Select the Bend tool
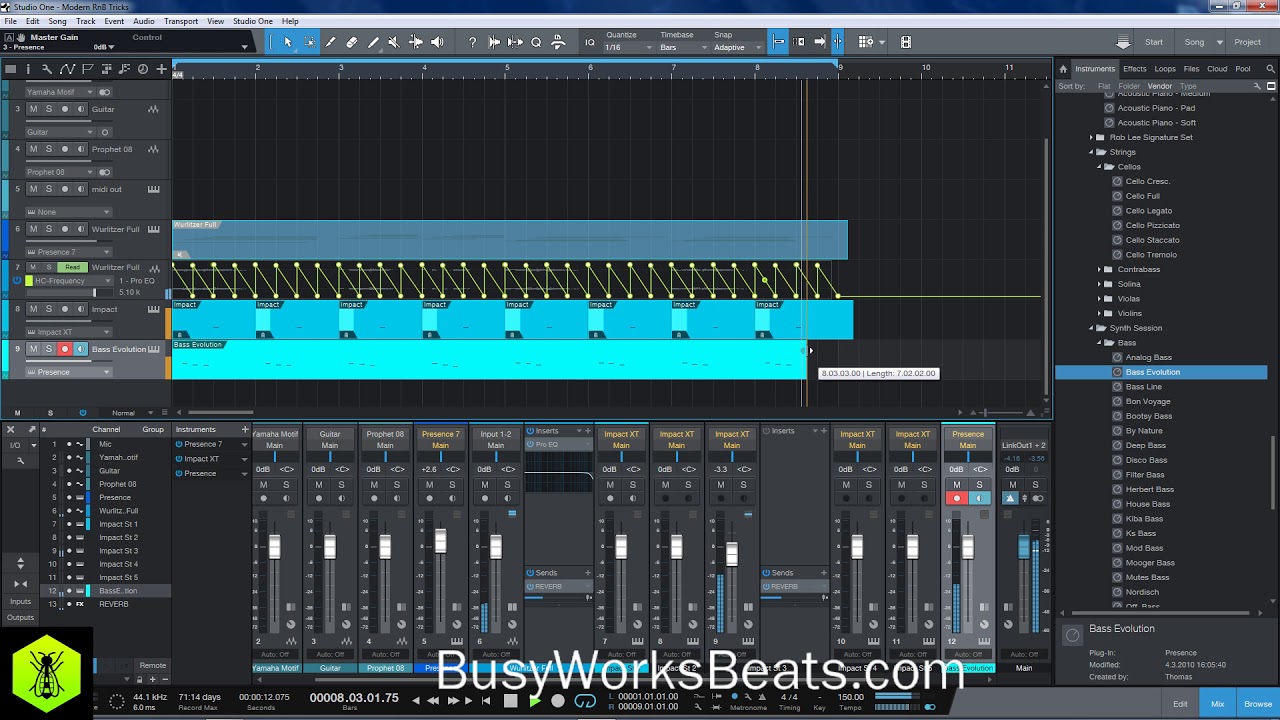Image resolution: width=1280 pixels, height=720 pixels. pyautogui.click(x=415, y=42)
